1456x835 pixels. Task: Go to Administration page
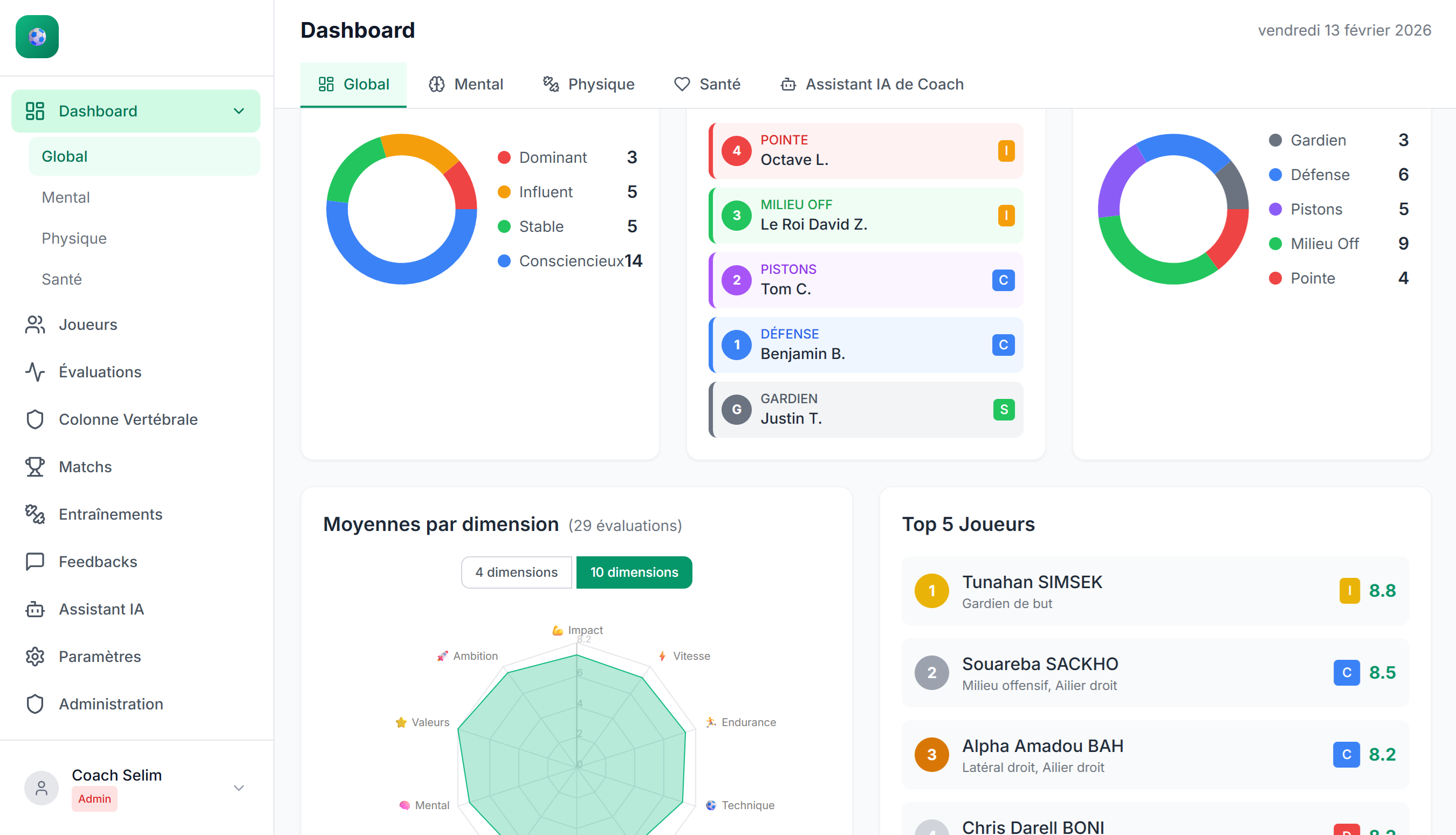coord(136,704)
